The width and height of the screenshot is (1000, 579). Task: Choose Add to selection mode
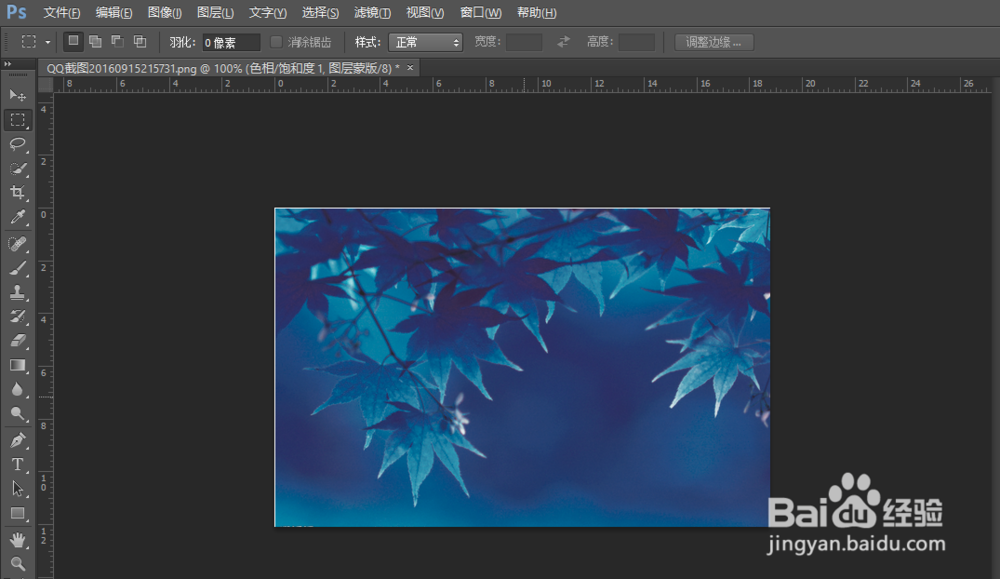point(95,41)
